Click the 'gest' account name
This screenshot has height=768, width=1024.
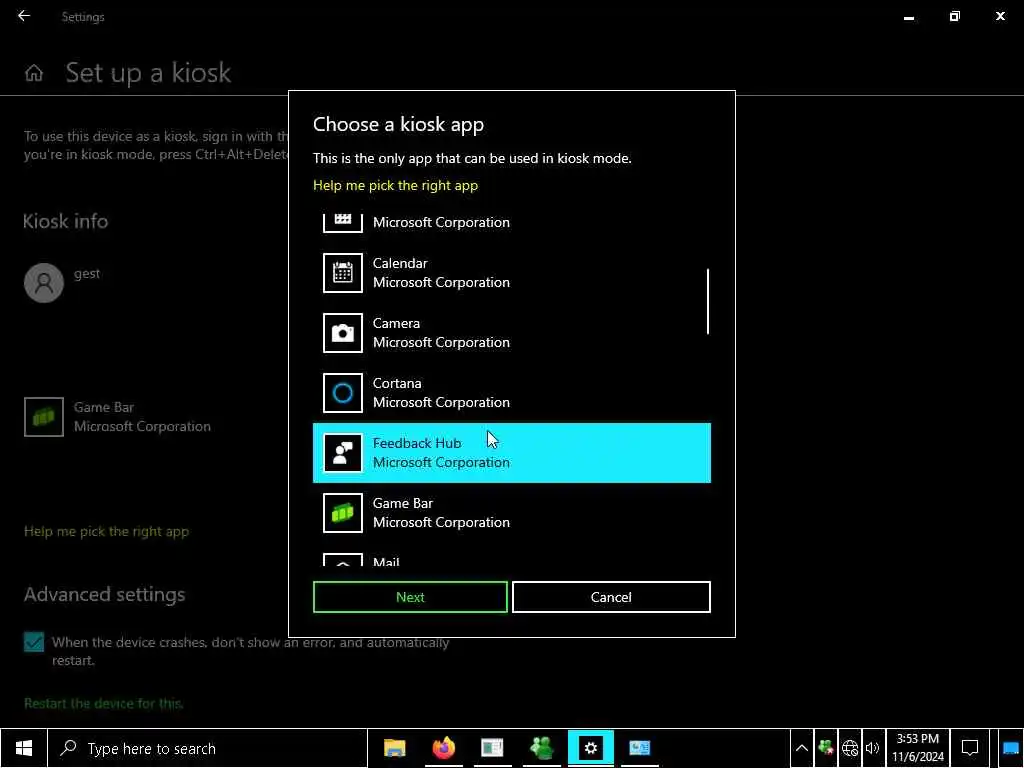[x=87, y=274]
